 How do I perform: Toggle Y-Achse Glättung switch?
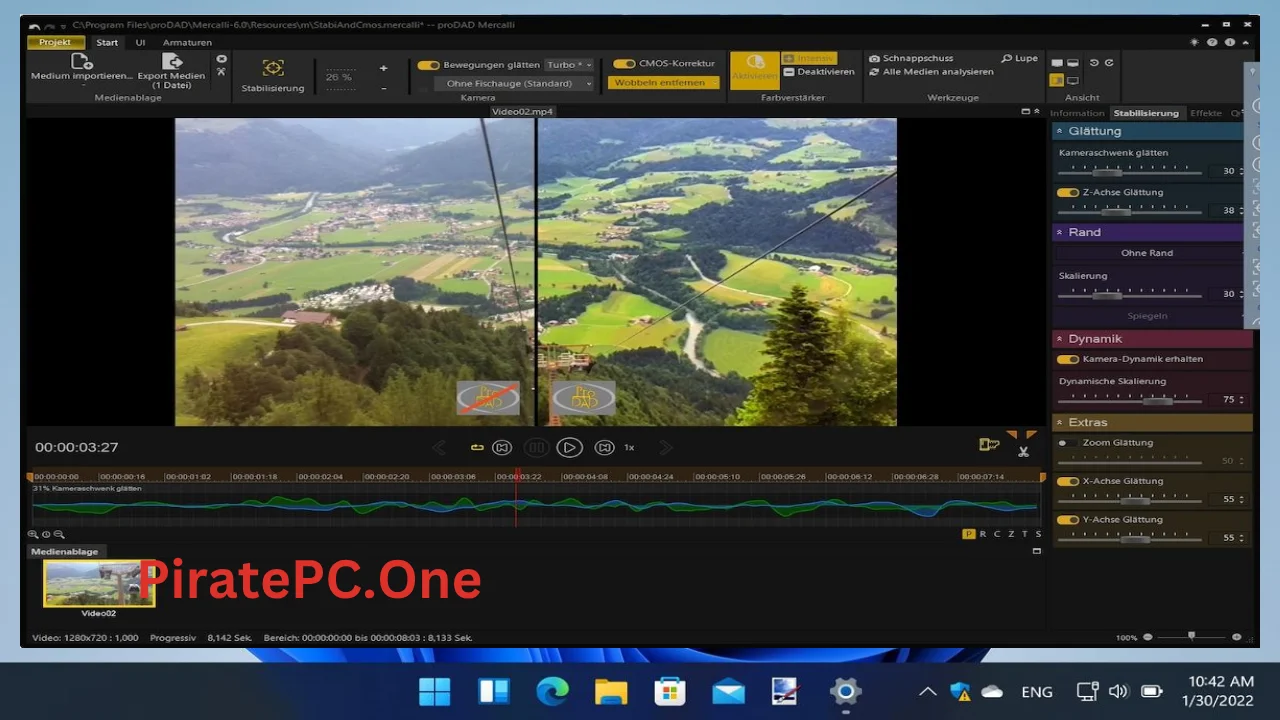[x=1068, y=520]
